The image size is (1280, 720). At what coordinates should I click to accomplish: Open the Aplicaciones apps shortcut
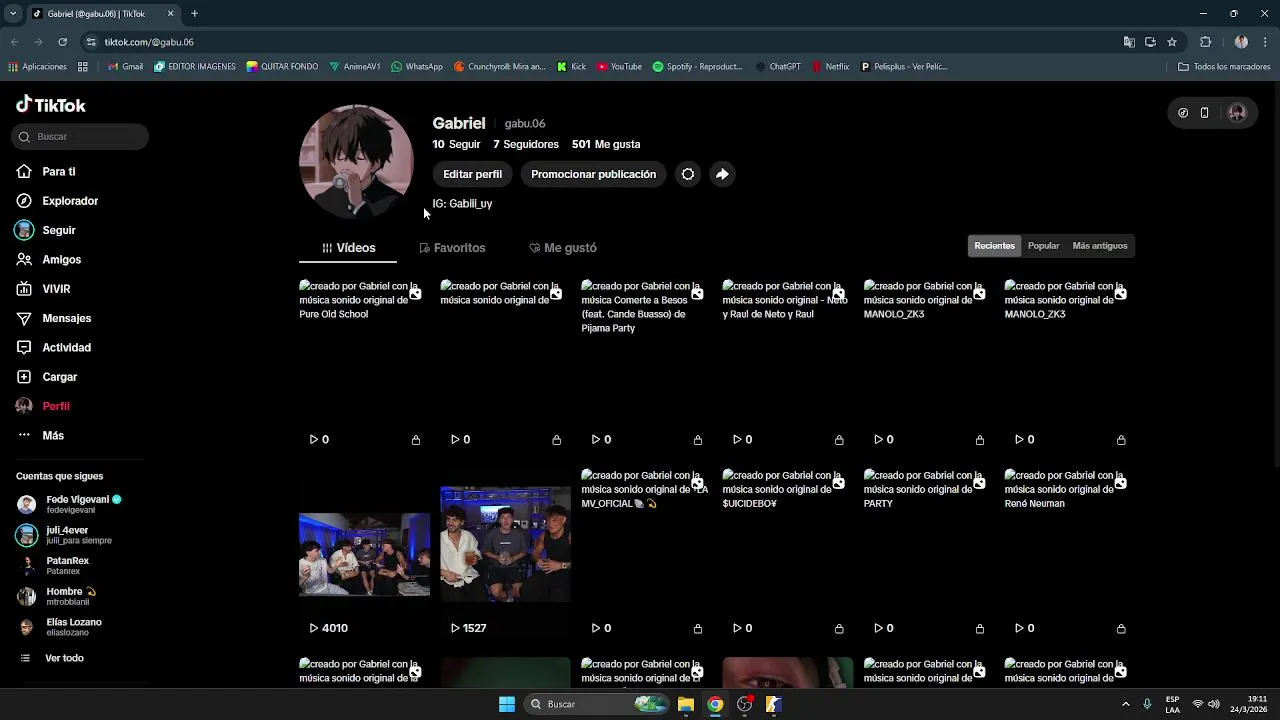coord(37,67)
